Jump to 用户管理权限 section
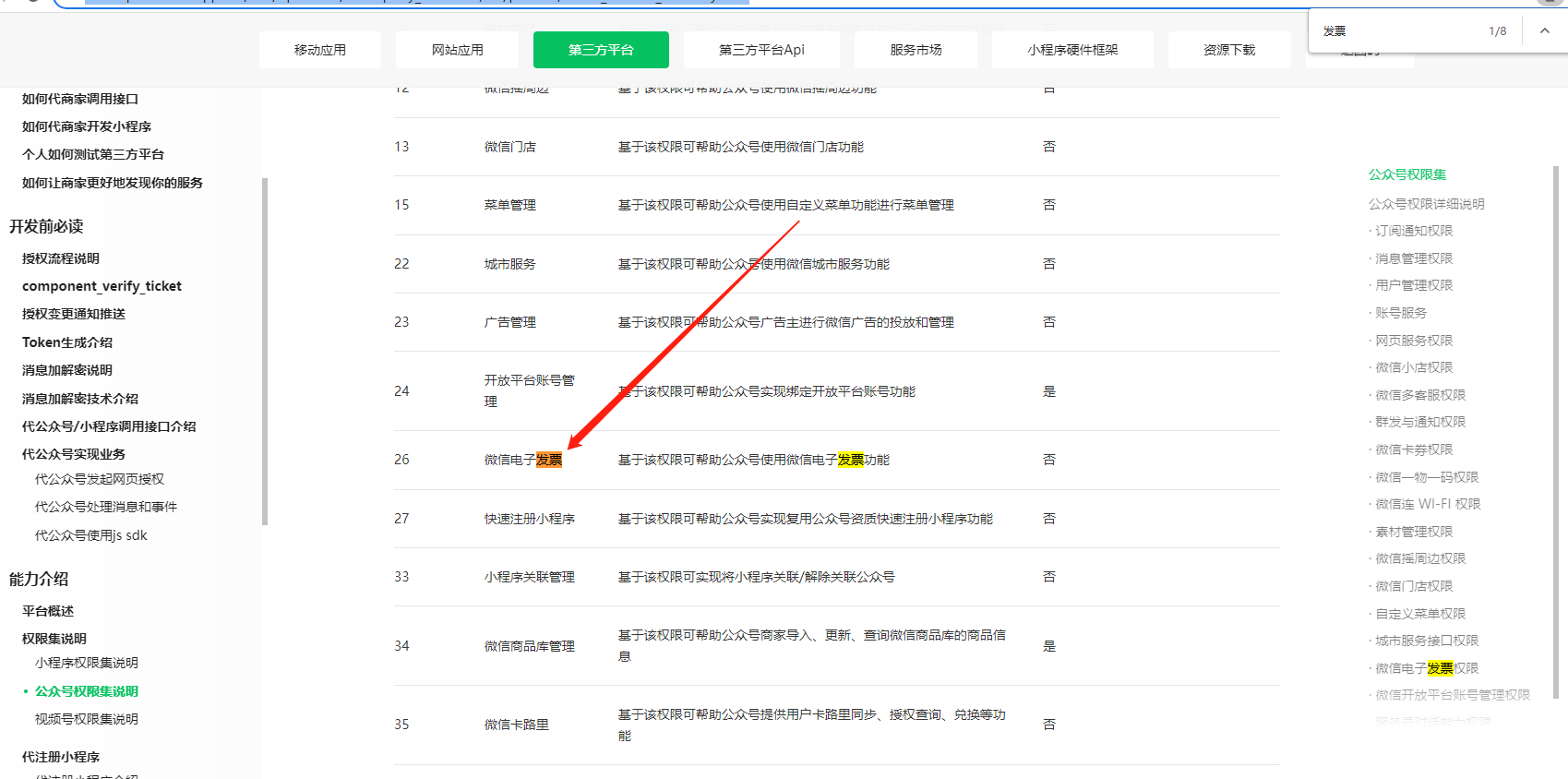1568x779 pixels. pyautogui.click(x=1414, y=285)
